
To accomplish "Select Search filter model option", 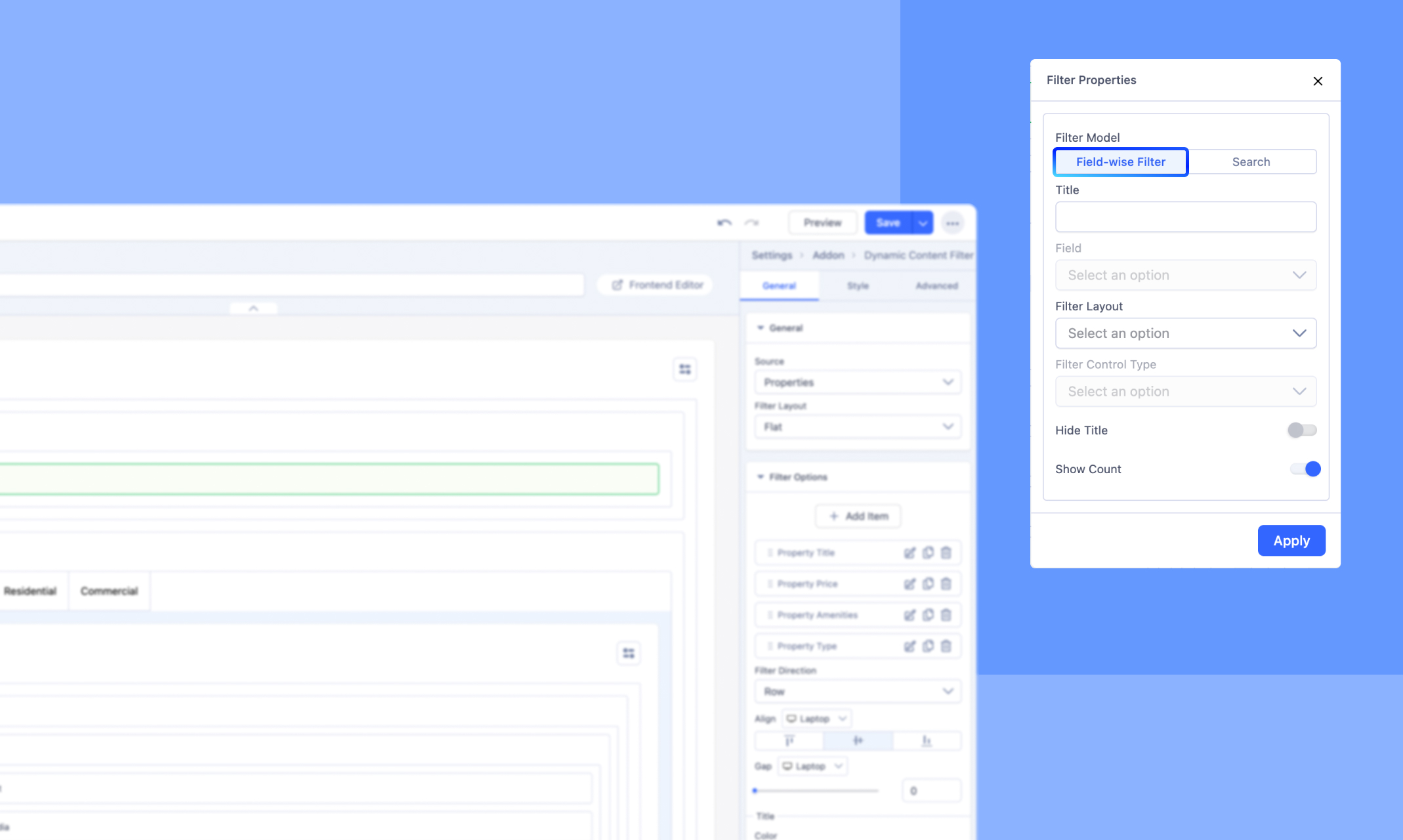I will (1251, 162).
